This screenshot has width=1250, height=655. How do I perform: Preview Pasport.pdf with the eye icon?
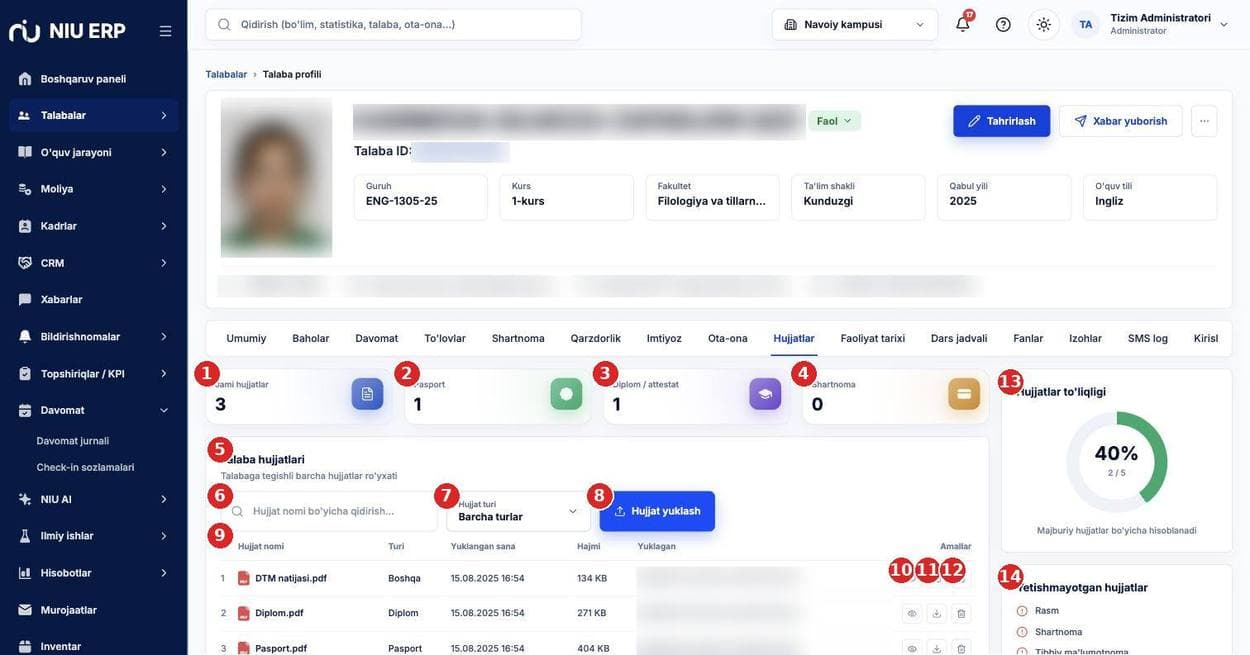click(912, 648)
